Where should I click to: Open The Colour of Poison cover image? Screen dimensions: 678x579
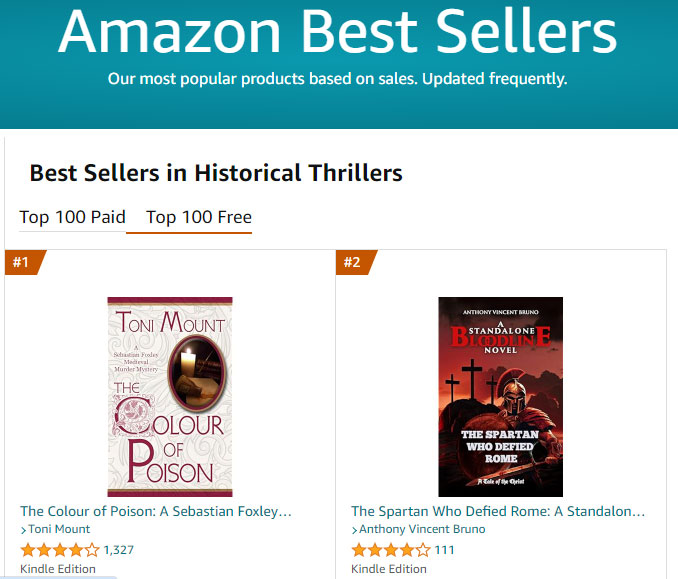(x=170, y=396)
